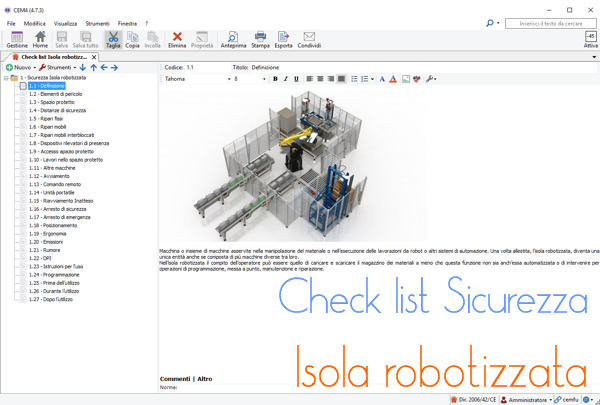Image resolution: width=600 pixels, height=405 pixels.
Task: Click the Esporta icon
Action: pyautogui.click(x=284, y=39)
